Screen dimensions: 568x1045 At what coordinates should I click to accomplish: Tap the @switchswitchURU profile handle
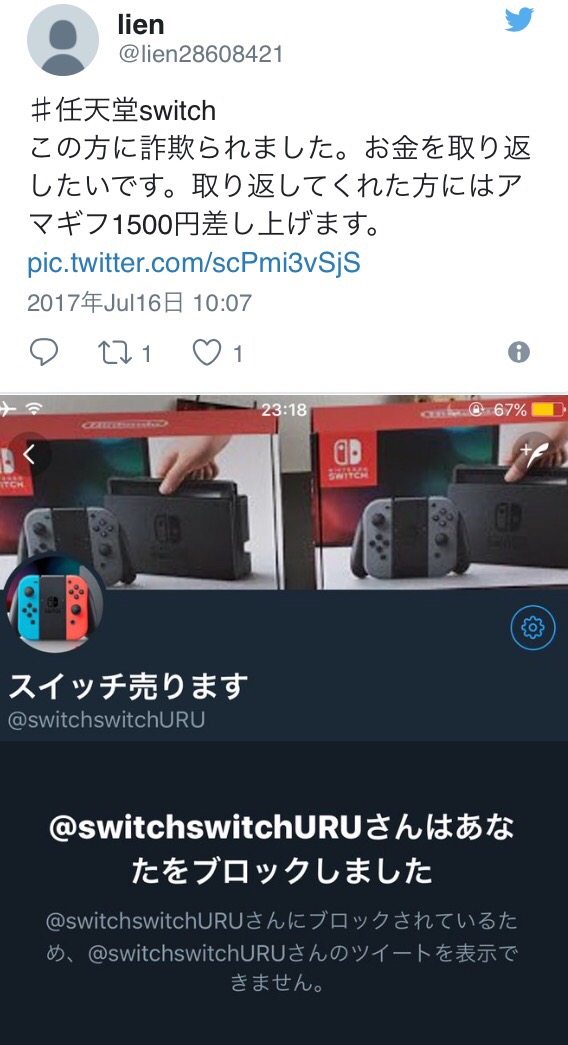[106, 720]
